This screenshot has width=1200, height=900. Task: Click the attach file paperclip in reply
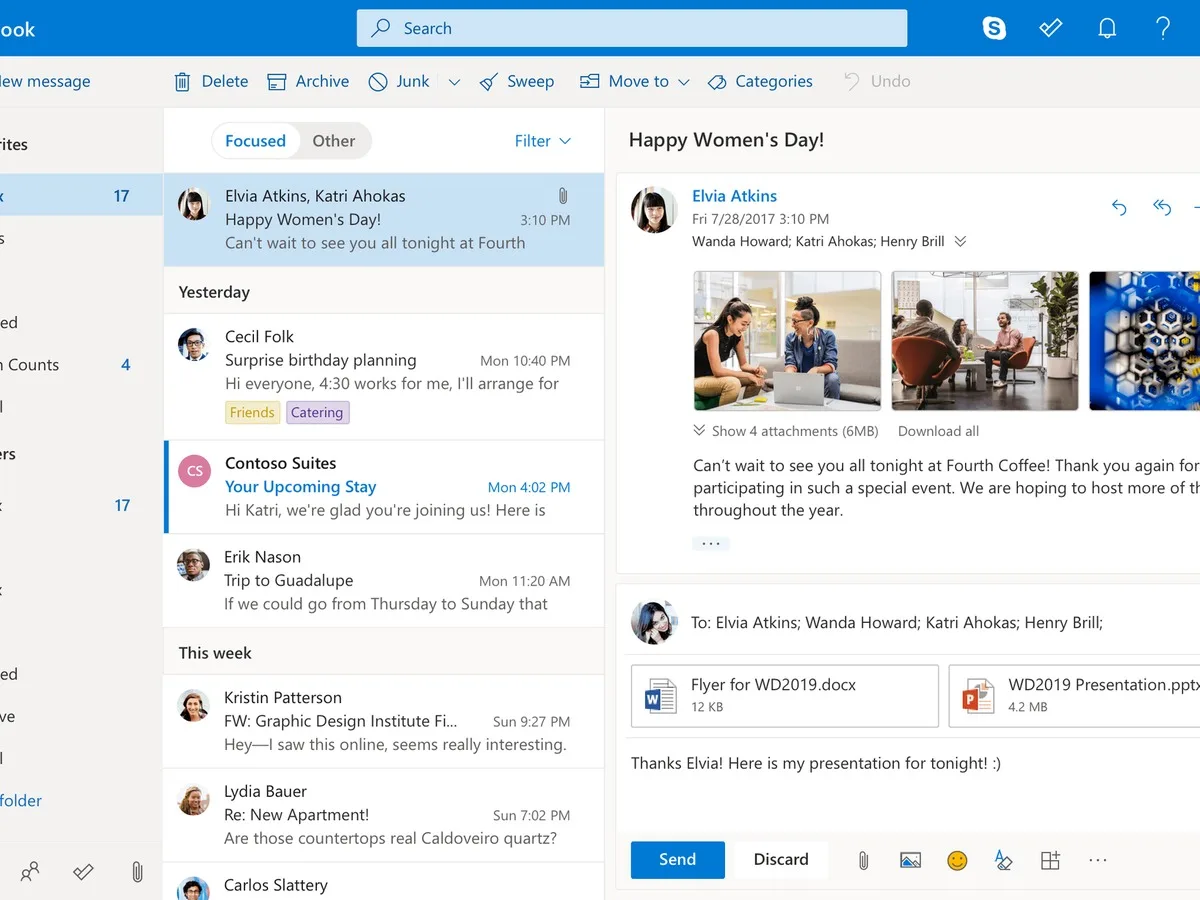click(862, 860)
